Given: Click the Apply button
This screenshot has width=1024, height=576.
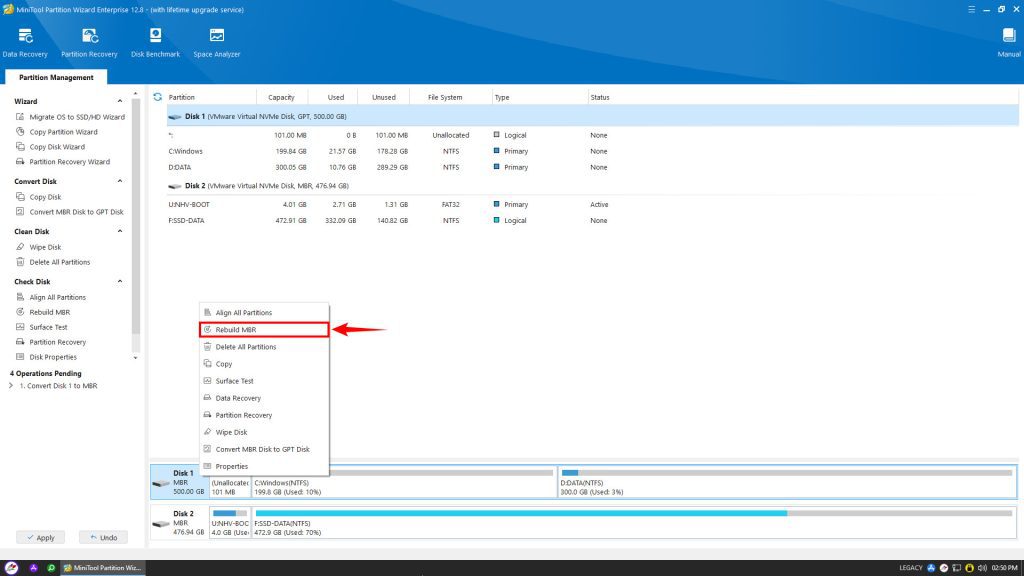Looking at the screenshot, I should pyautogui.click(x=40, y=537).
